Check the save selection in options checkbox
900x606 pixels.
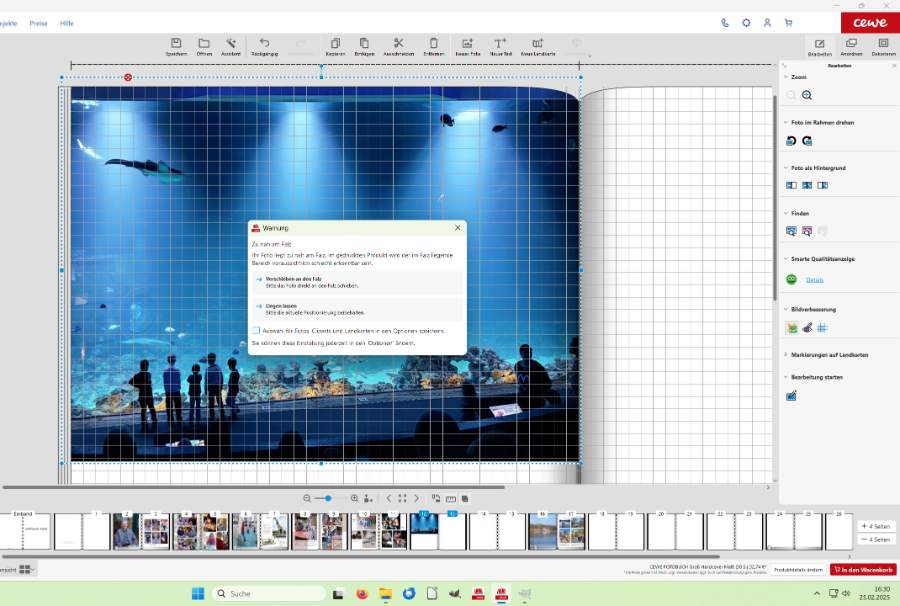coord(257,330)
